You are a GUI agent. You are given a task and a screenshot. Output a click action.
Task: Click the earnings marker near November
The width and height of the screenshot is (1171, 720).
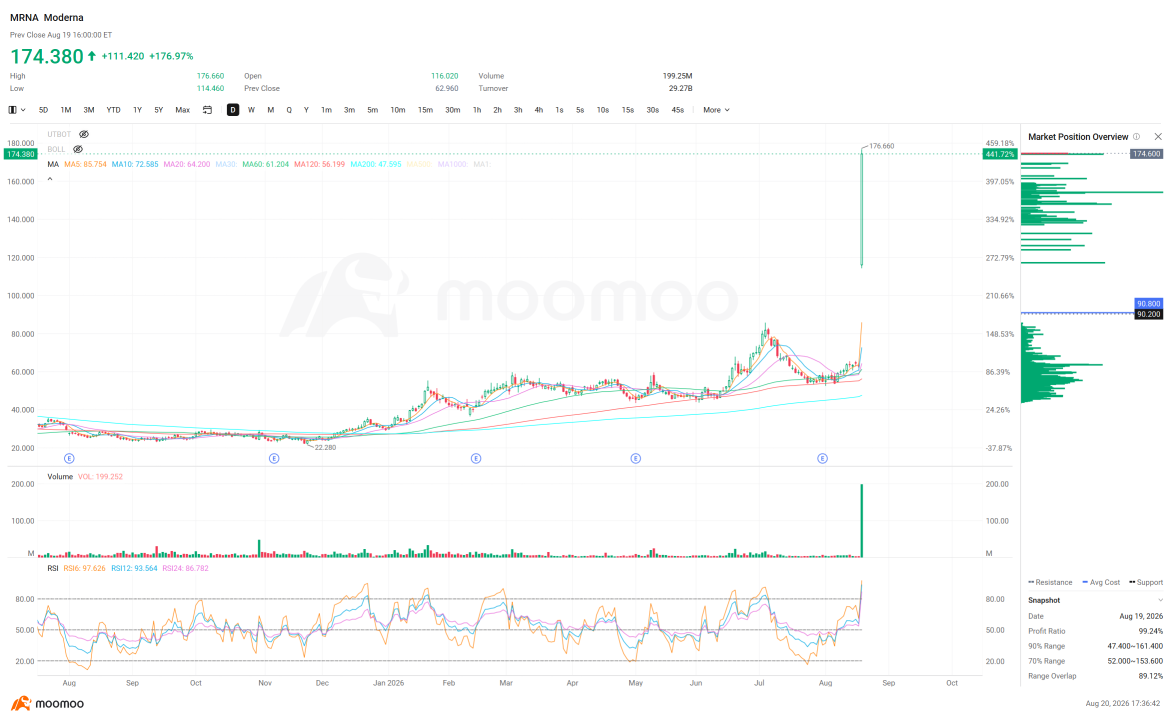point(274,459)
